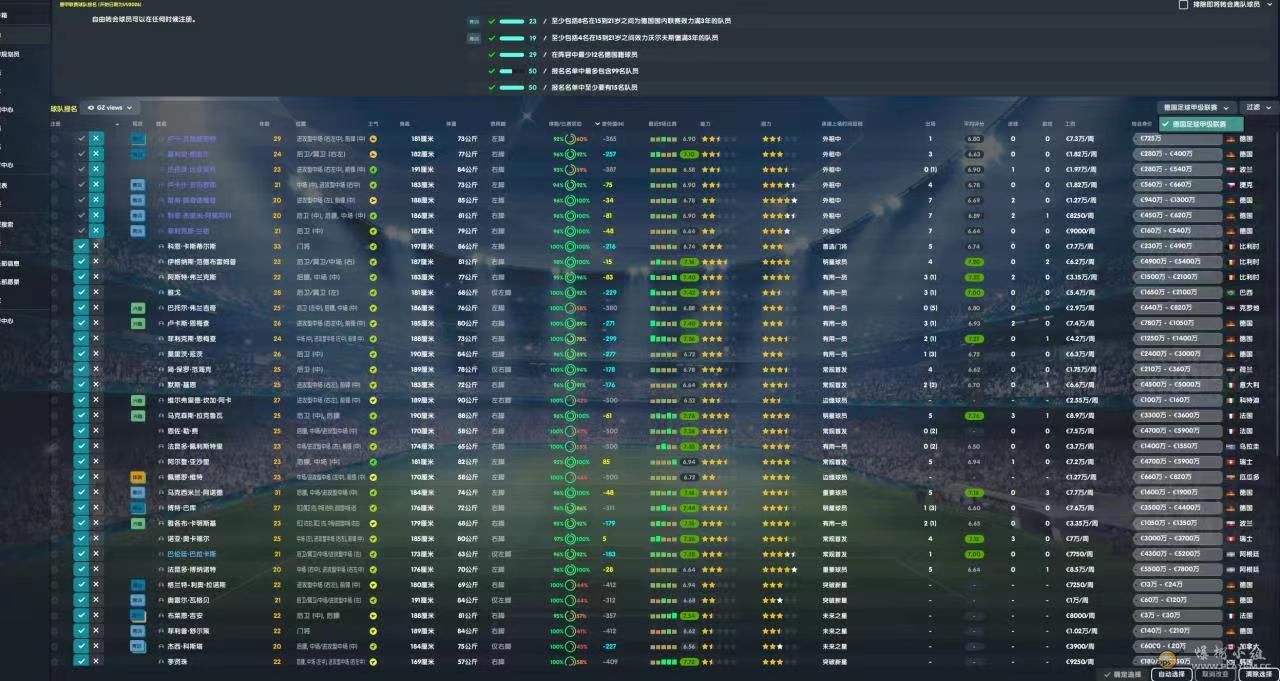Click the remove X icon for 李济珉
Viewport: 1280px width, 681px height.
[96, 662]
